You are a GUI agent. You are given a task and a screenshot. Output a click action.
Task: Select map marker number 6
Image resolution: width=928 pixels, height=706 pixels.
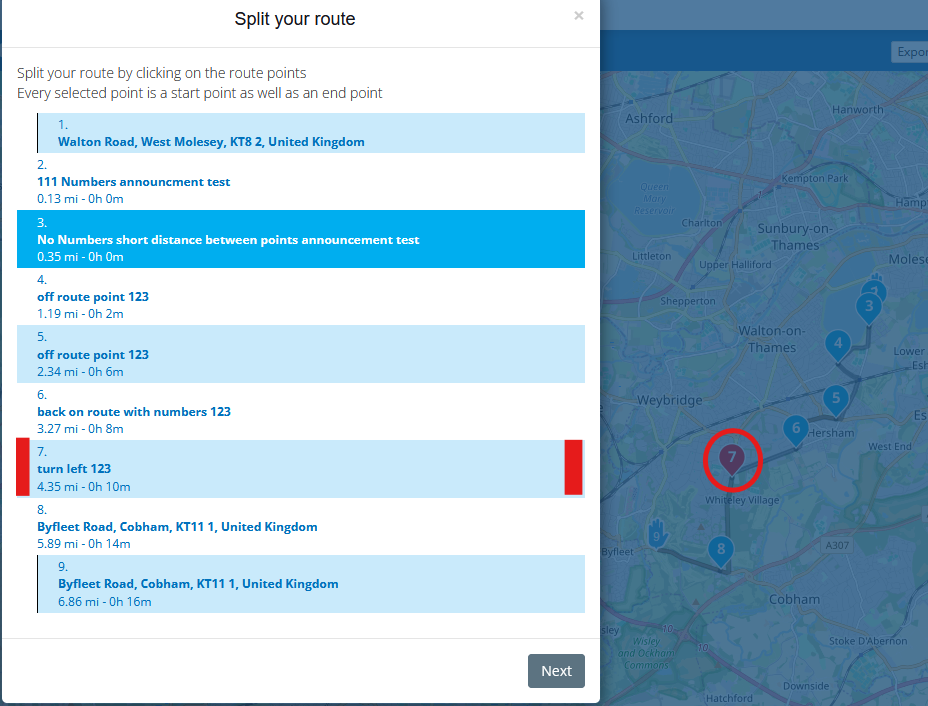(x=795, y=430)
